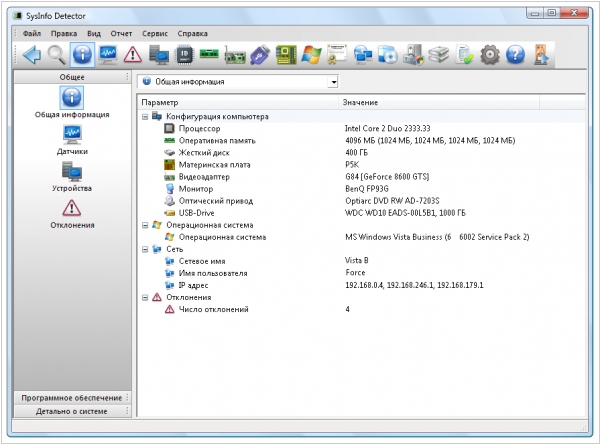Screen dimensions: 600x444
Task: Click the purple USB stick toolbar icon
Action: click(x=260, y=55)
